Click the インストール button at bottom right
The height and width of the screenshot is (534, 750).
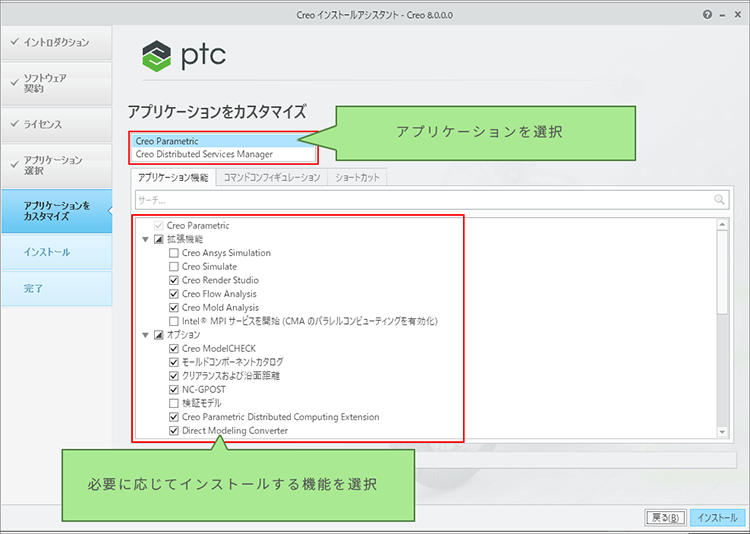717,517
